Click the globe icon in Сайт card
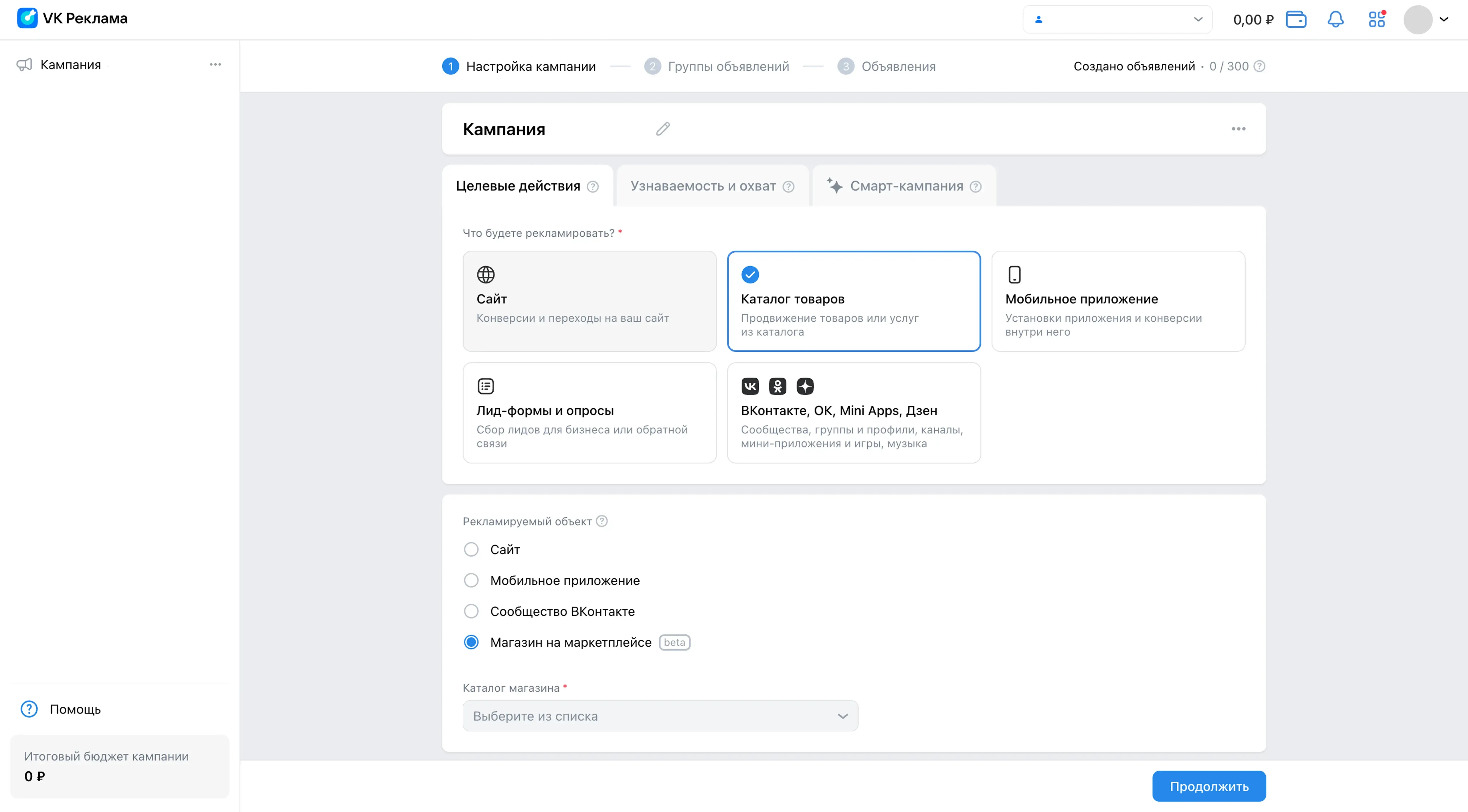 point(486,274)
